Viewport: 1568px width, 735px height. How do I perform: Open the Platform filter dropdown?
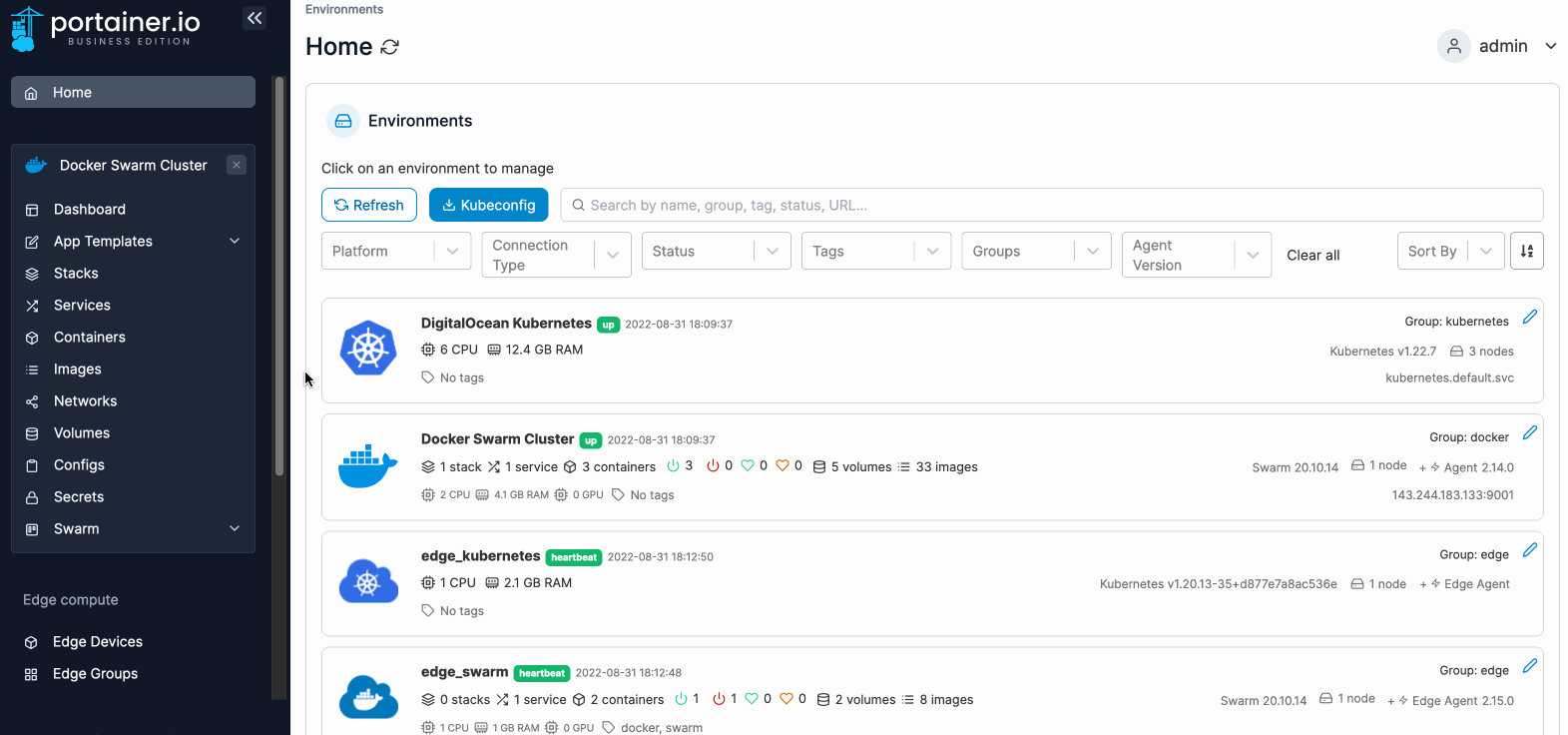tap(395, 251)
